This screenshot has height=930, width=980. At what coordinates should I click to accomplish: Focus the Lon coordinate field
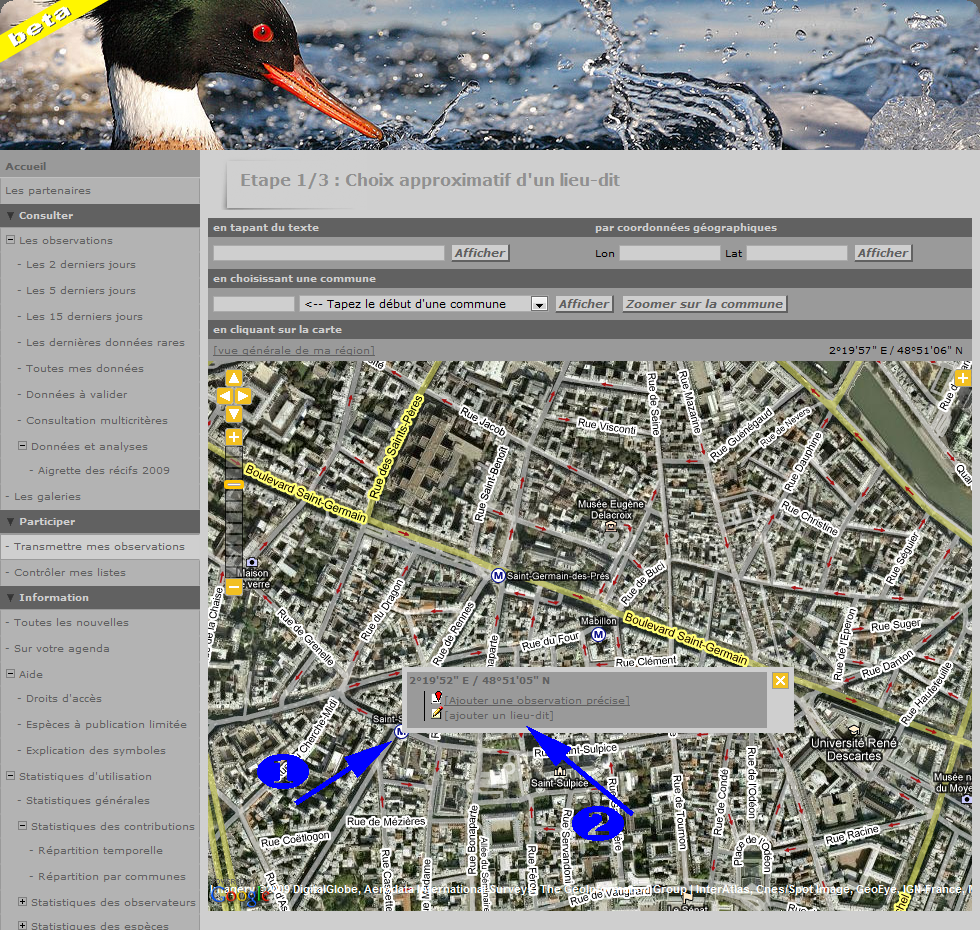tap(669, 253)
